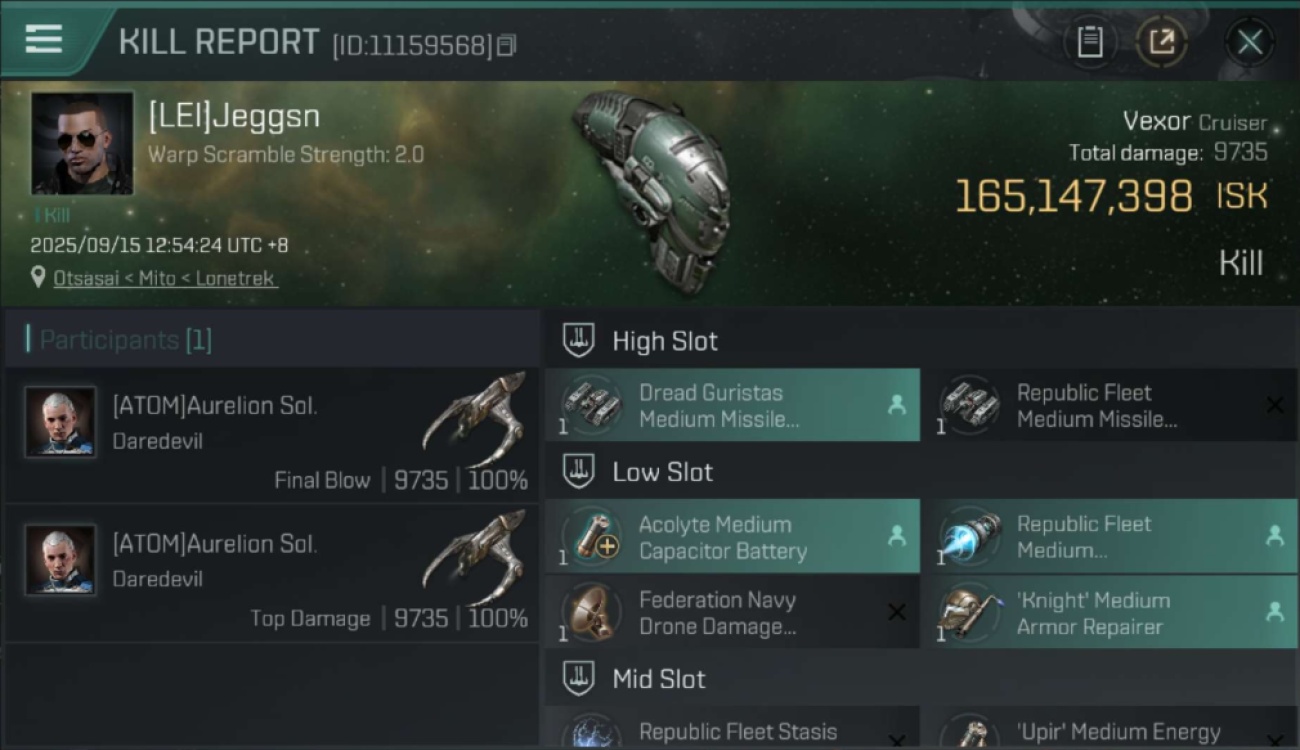
Task: Collapse the Mid Slot section
Action: coord(579,679)
